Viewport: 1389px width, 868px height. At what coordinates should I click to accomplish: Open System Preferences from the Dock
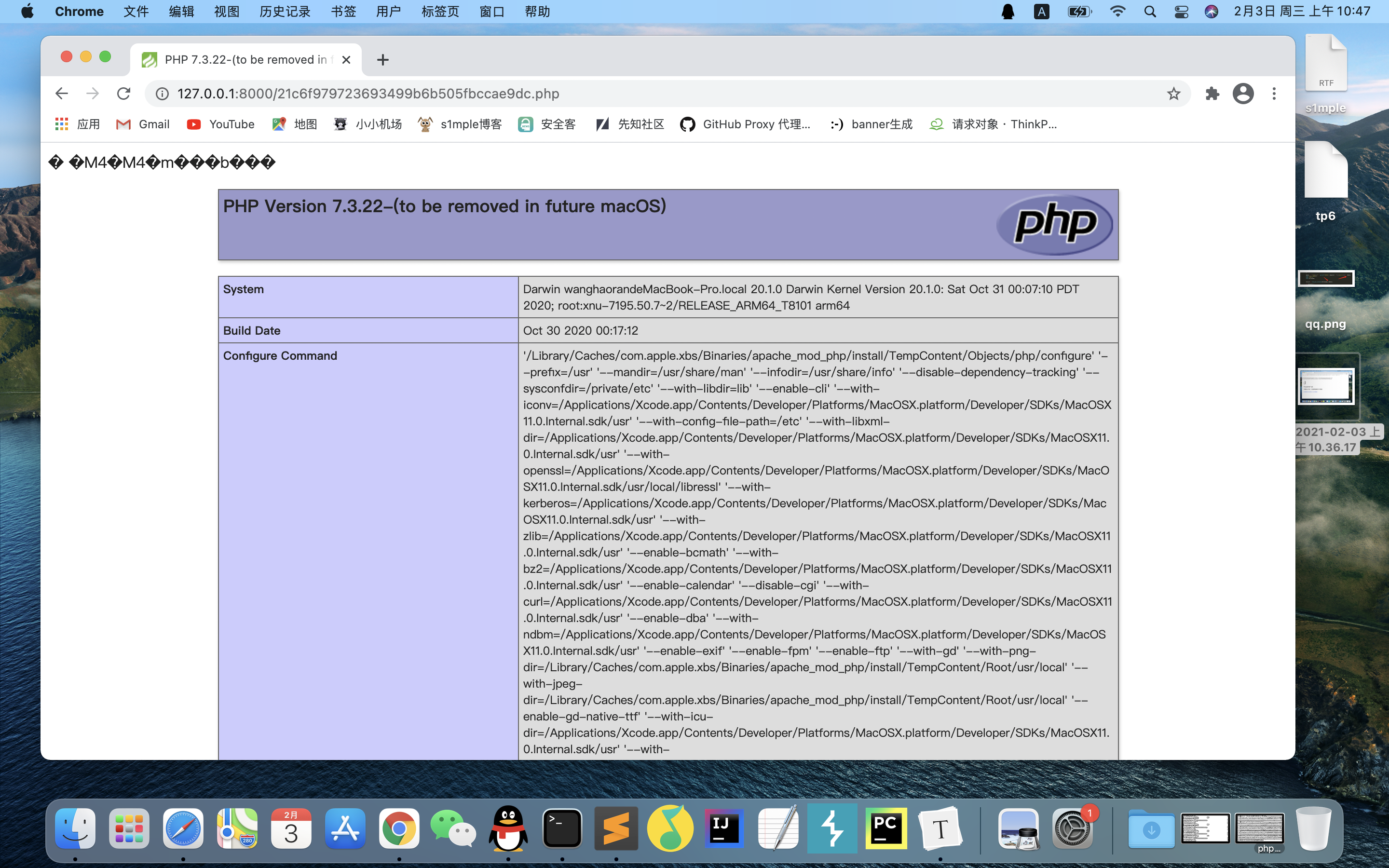tap(1072, 828)
